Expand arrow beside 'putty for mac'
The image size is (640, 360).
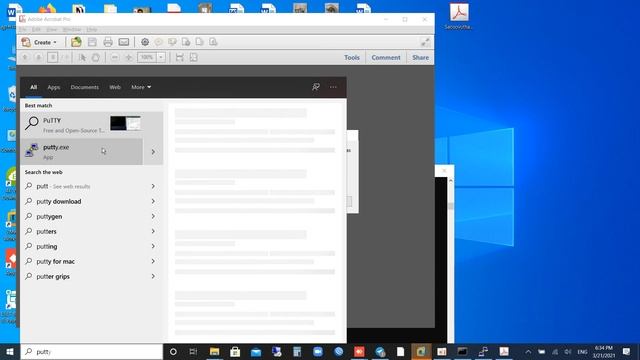tap(153, 261)
